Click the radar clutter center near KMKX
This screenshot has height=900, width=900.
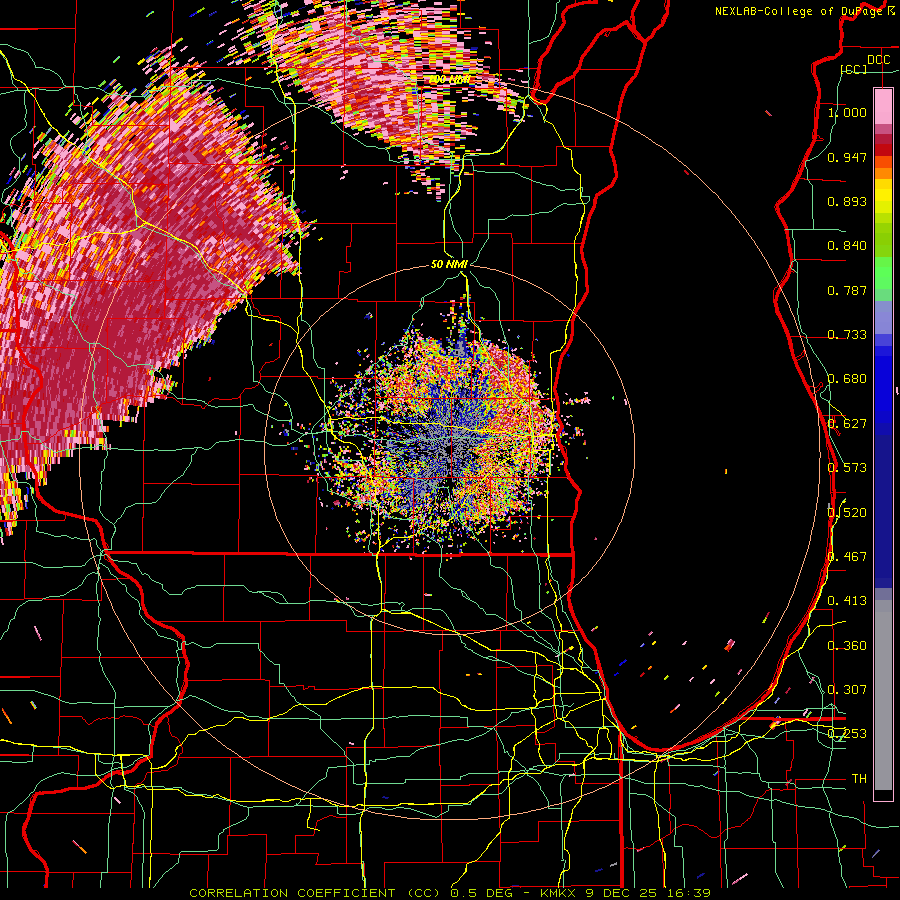[x=451, y=445]
